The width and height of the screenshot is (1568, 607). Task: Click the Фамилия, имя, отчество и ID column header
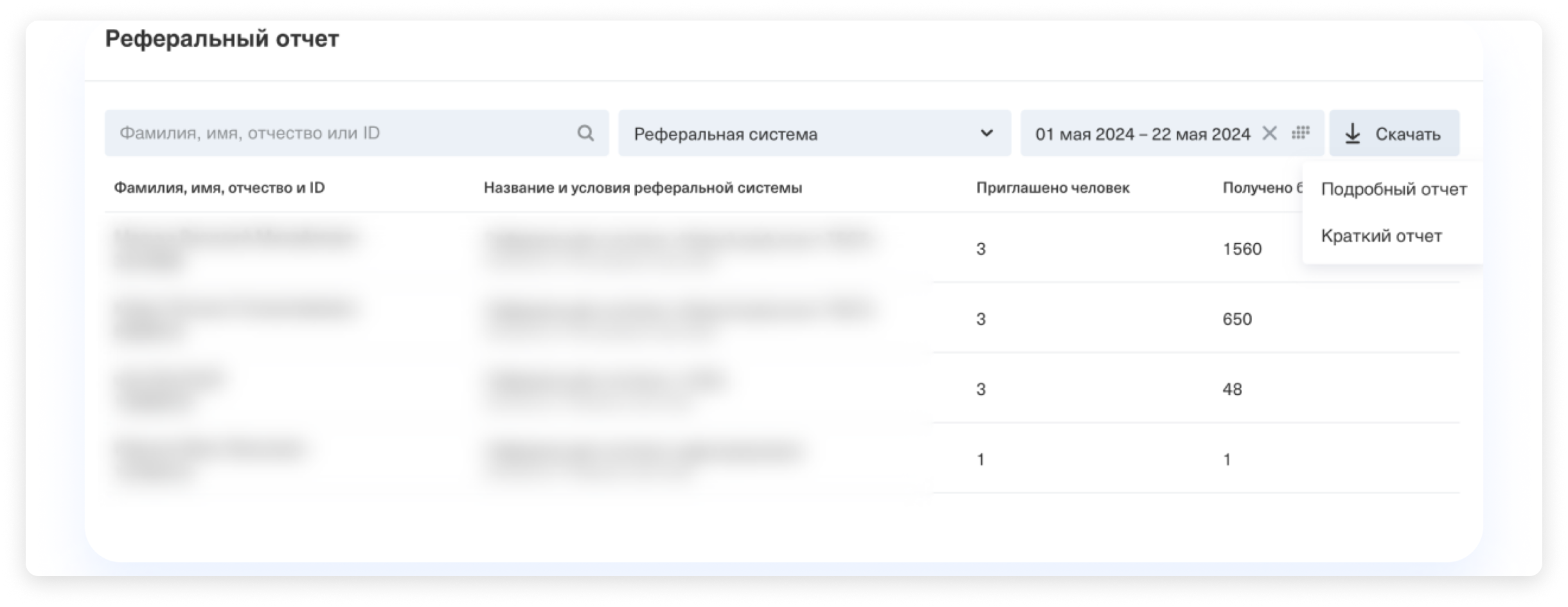tap(219, 188)
